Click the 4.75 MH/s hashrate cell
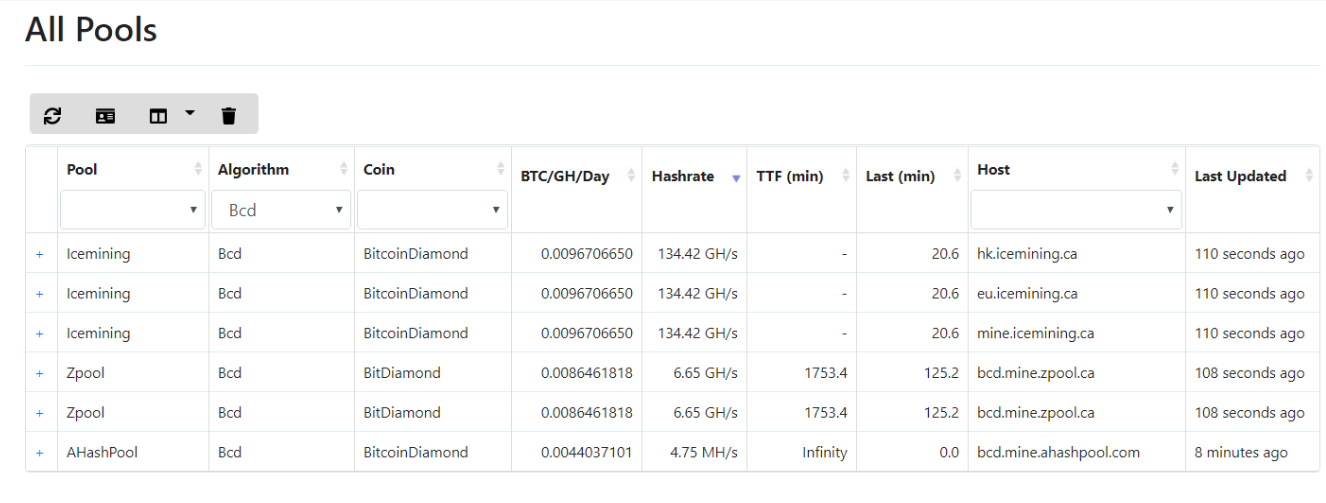The image size is (1326, 503). pyautogui.click(x=704, y=452)
